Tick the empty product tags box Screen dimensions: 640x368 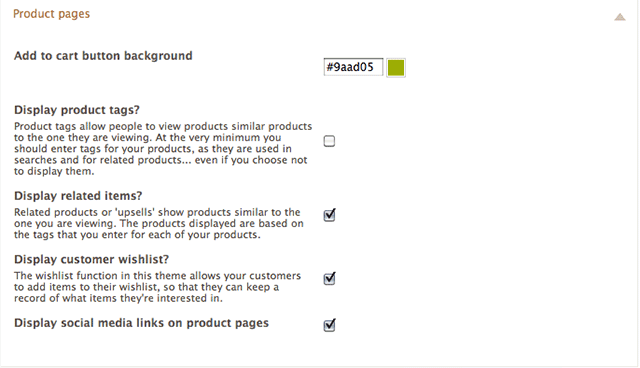(x=329, y=141)
